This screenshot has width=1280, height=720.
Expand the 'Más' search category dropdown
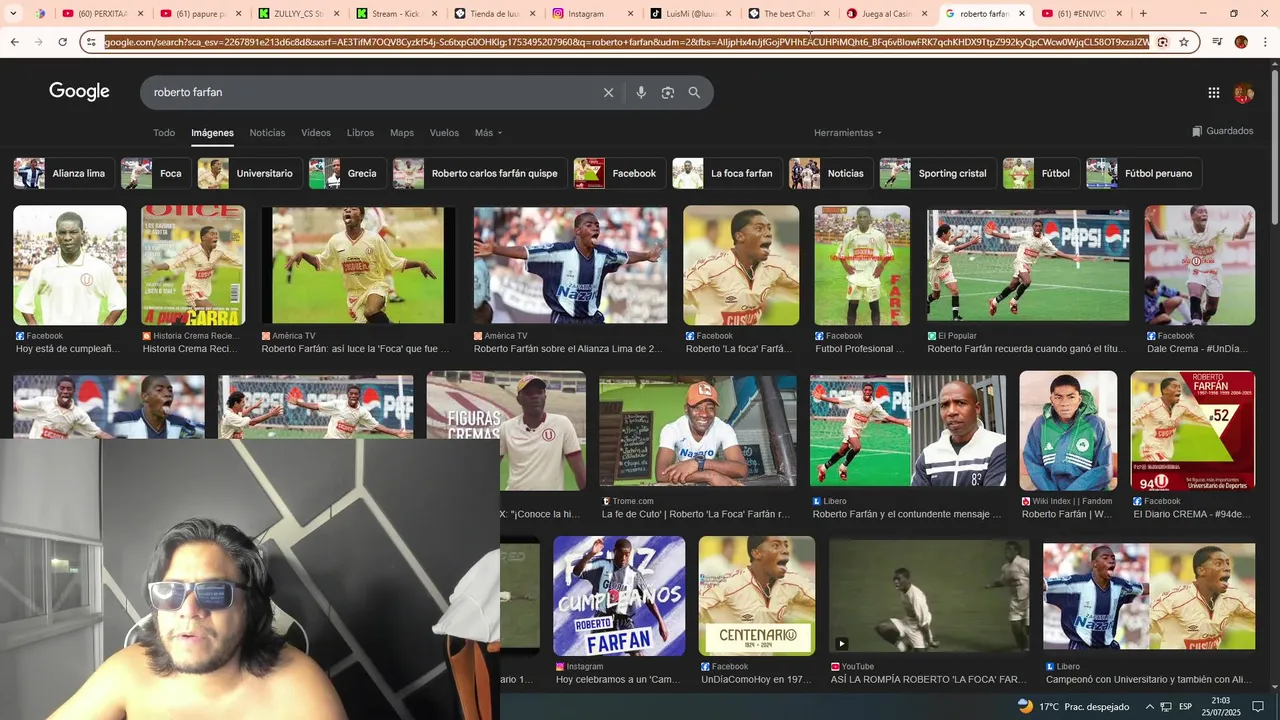click(x=488, y=133)
